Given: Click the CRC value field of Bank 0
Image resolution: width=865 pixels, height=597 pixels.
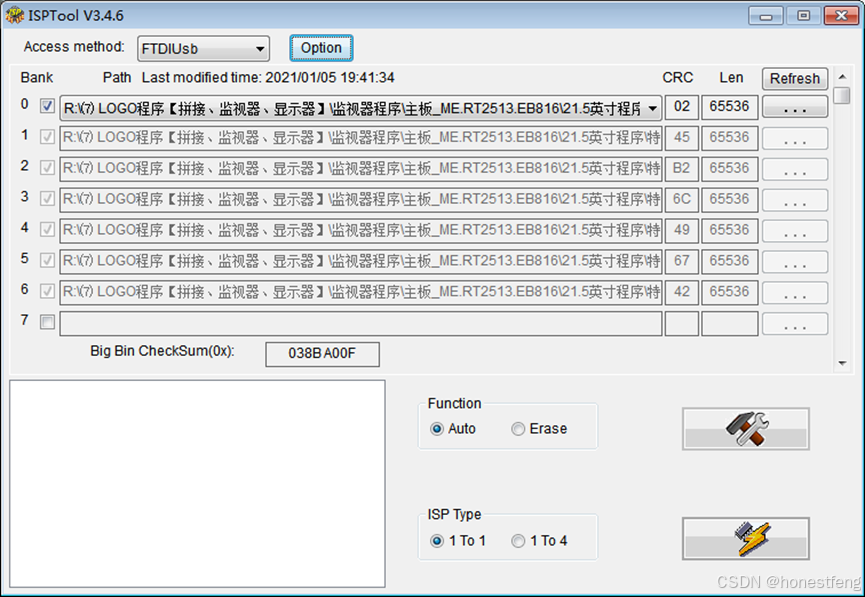Looking at the screenshot, I should tap(681, 106).
